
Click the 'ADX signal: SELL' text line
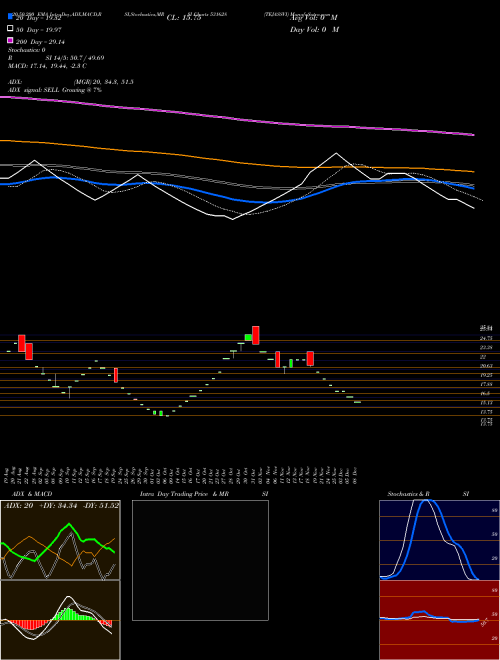[x=55, y=90]
